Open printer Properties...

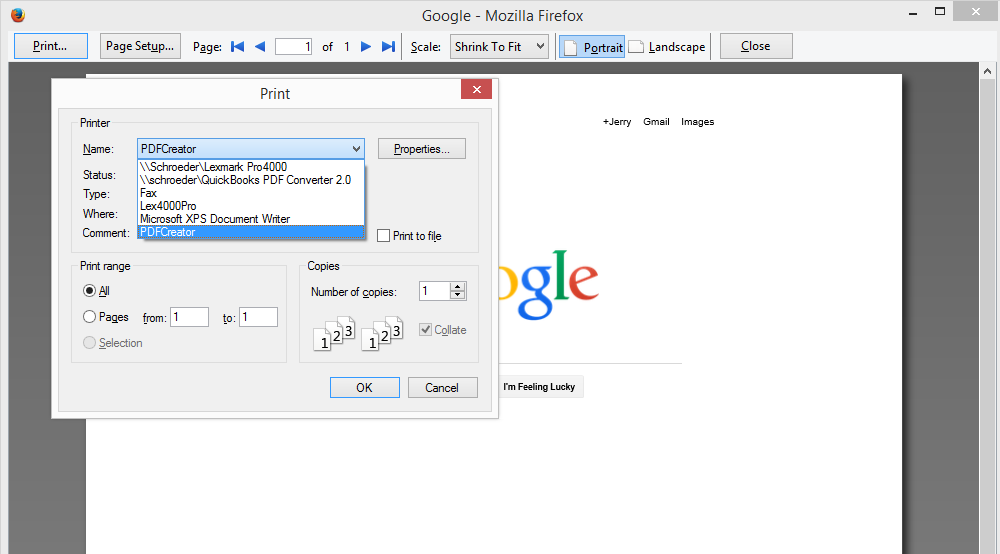pos(422,149)
